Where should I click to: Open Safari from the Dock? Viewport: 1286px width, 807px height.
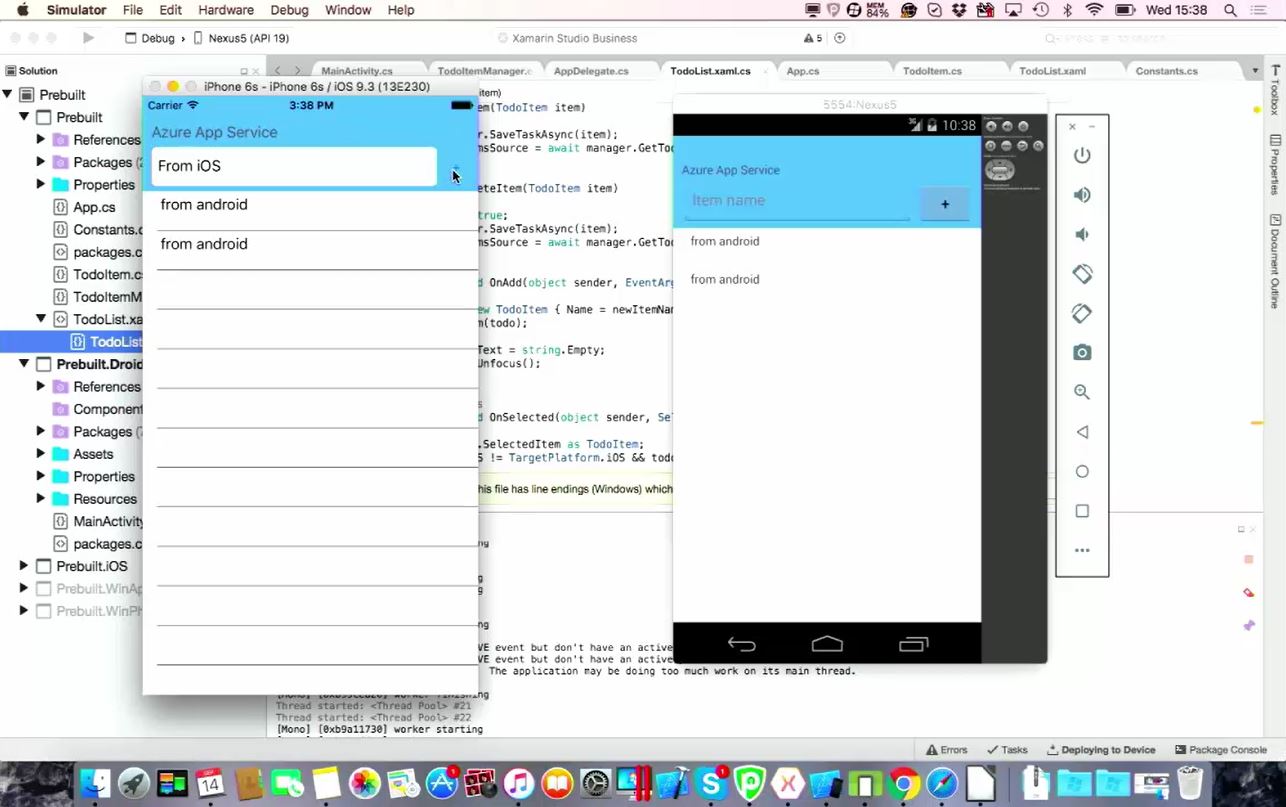(941, 783)
